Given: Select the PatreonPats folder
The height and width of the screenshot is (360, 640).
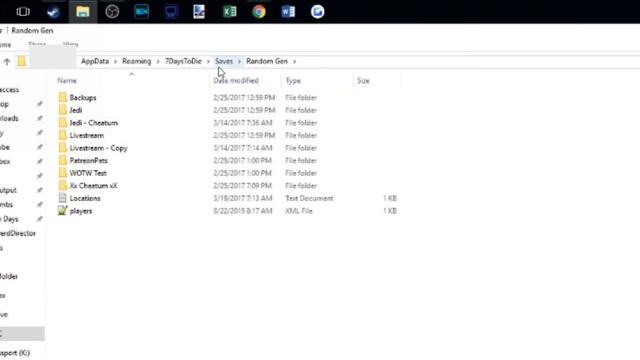Looking at the screenshot, I should pos(89,161).
